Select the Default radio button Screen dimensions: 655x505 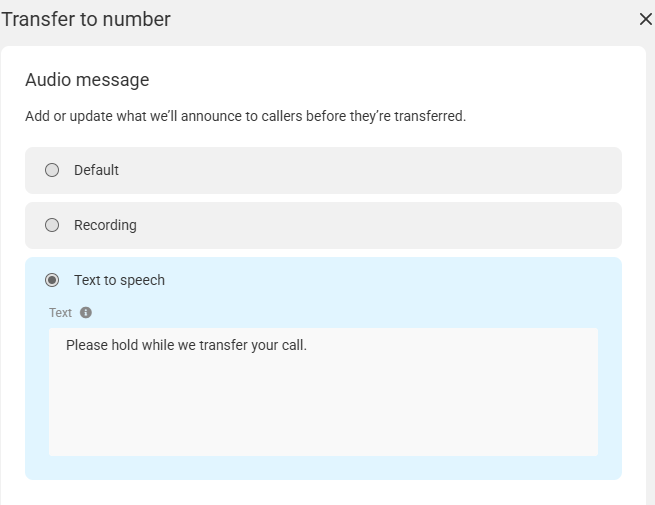pos(52,170)
